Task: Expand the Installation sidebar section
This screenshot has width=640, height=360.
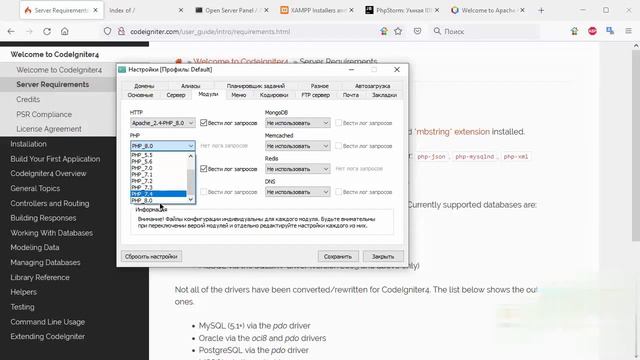Action: tap(29, 144)
